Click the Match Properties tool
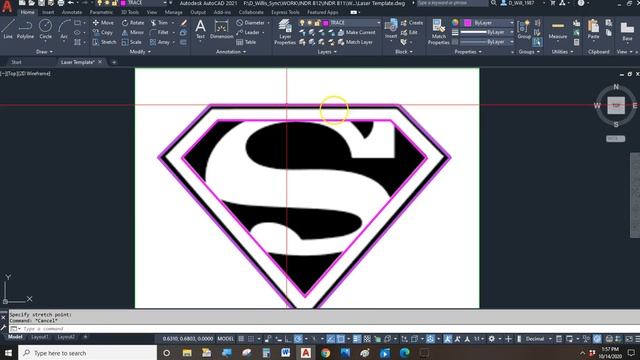The image size is (640, 360). pyautogui.click(x=439, y=32)
